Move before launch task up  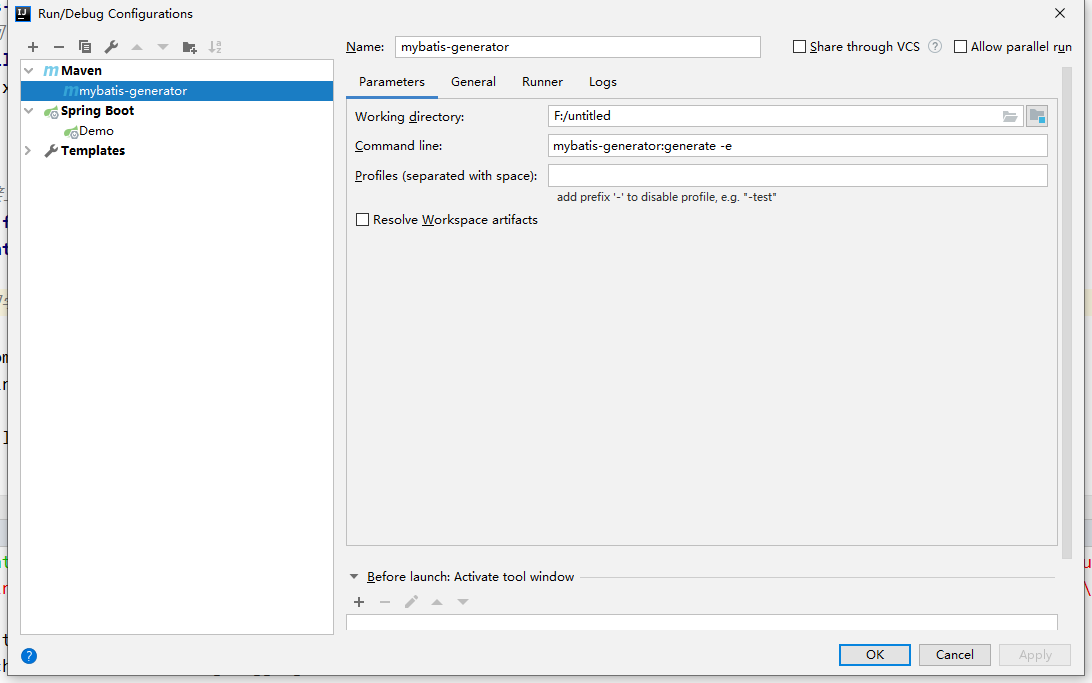(x=437, y=602)
